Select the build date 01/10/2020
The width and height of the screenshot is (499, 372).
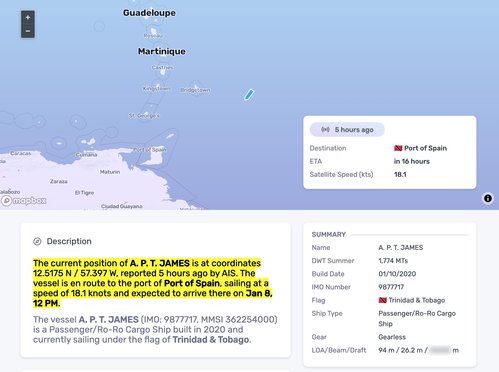click(397, 274)
